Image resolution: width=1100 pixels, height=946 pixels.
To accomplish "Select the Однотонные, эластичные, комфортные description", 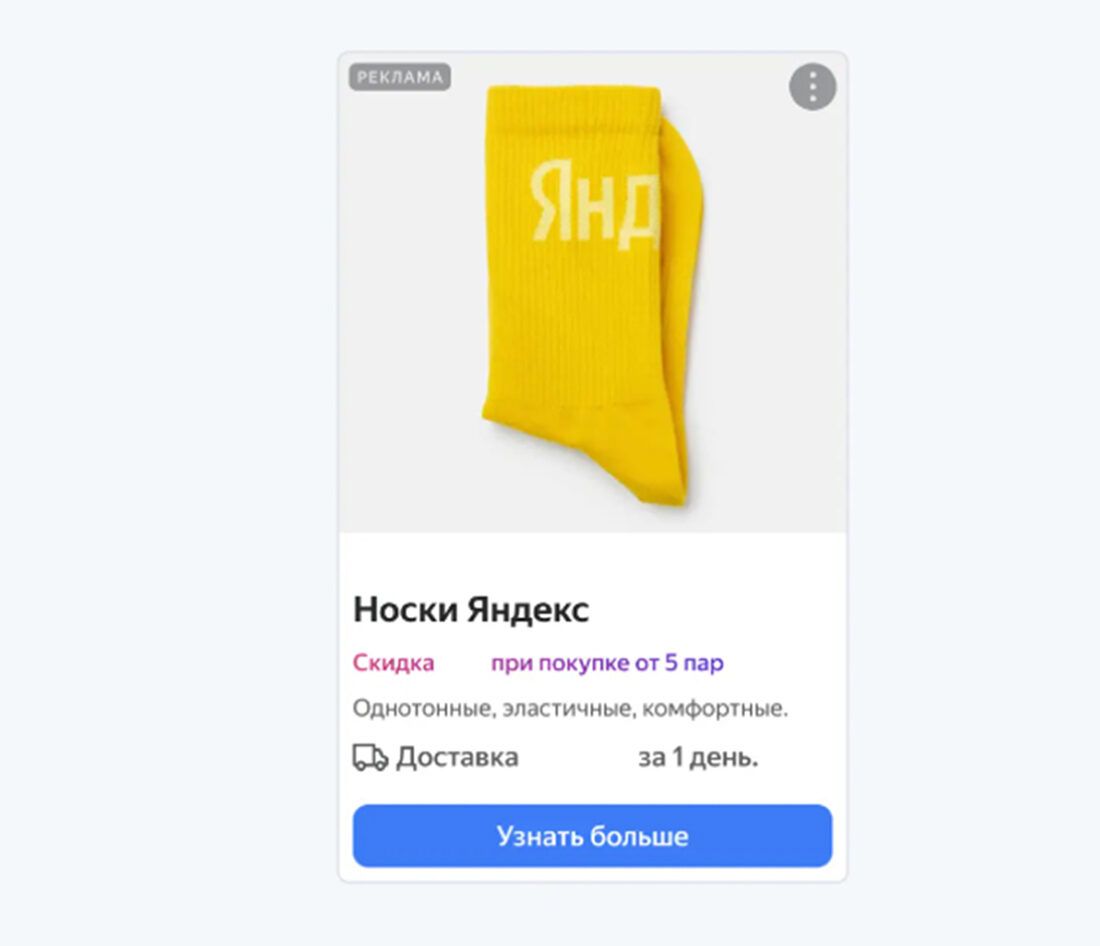I will pyautogui.click(x=570, y=708).
